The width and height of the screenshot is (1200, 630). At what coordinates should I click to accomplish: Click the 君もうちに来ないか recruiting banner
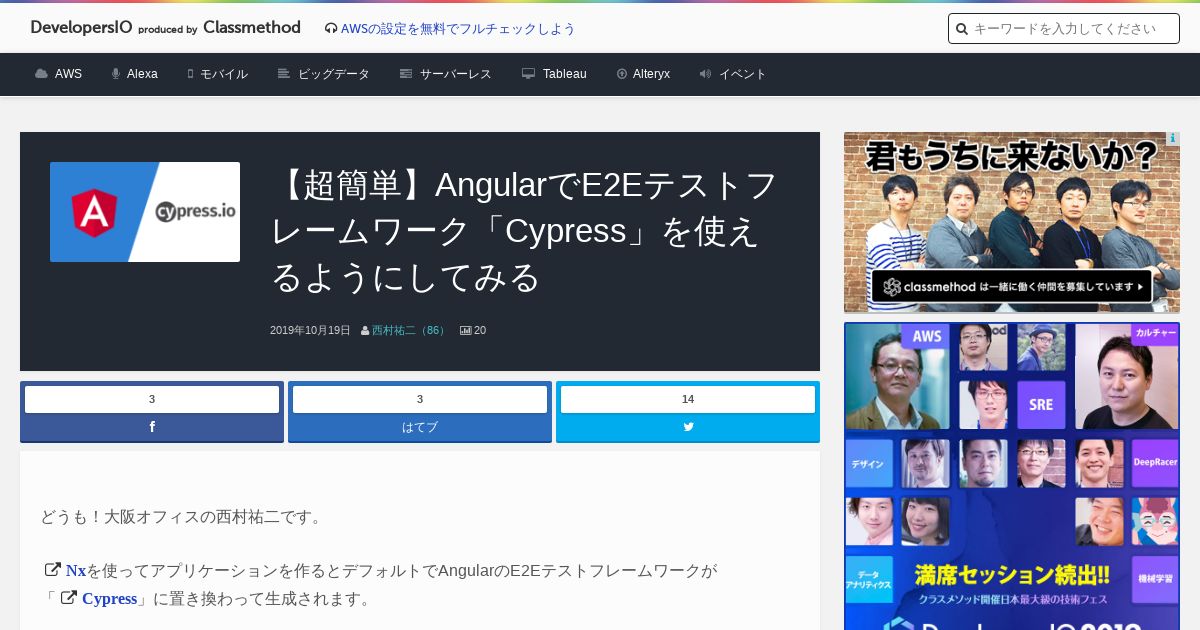(1012, 222)
